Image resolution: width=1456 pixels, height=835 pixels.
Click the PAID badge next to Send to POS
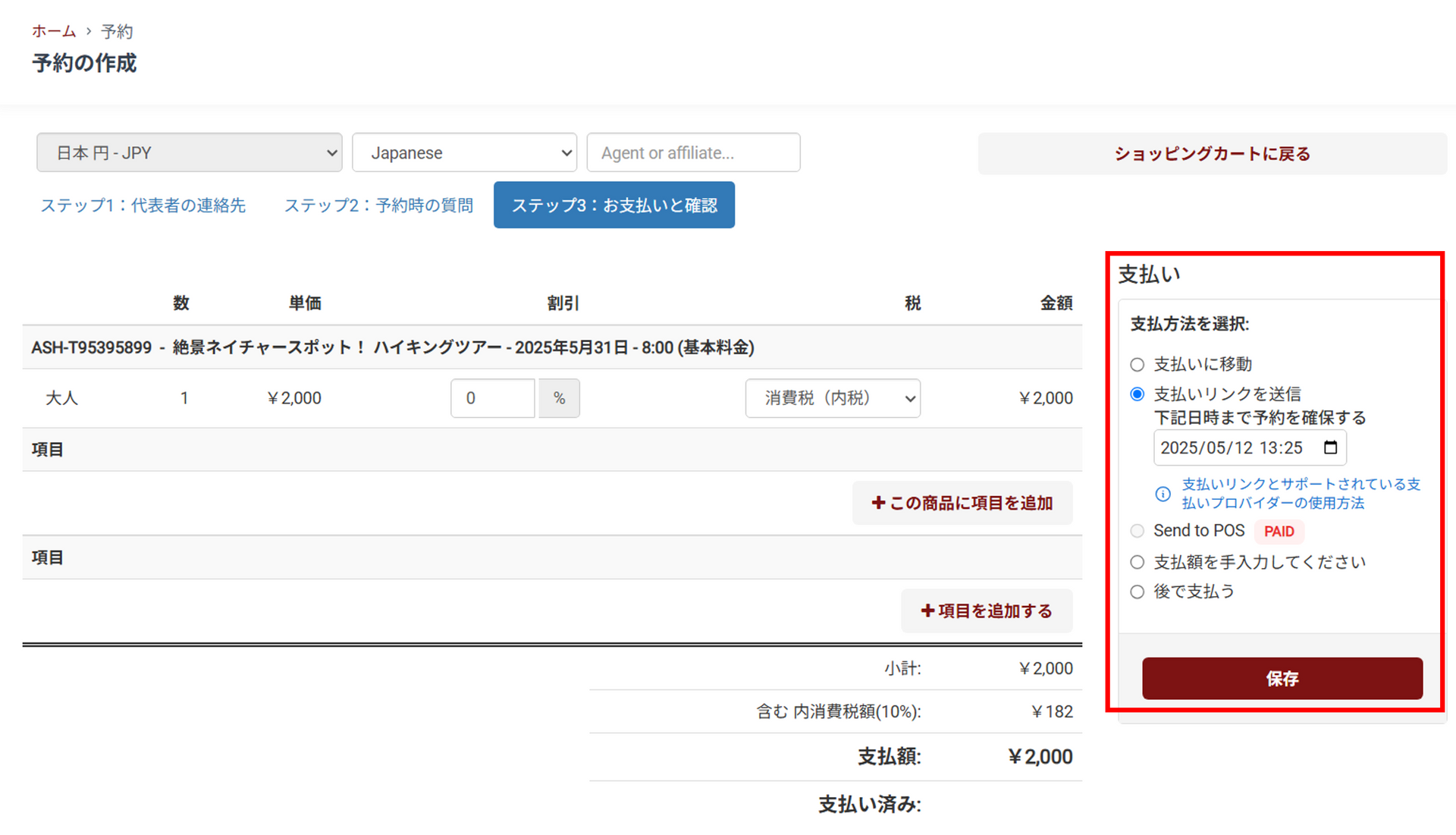pyautogui.click(x=1279, y=532)
